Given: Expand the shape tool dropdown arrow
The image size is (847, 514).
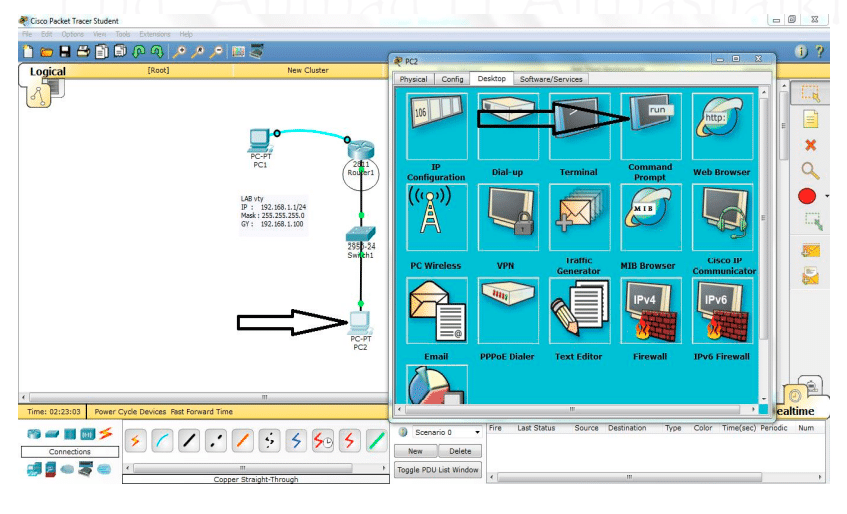Looking at the screenshot, I should click(x=826, y=197).
